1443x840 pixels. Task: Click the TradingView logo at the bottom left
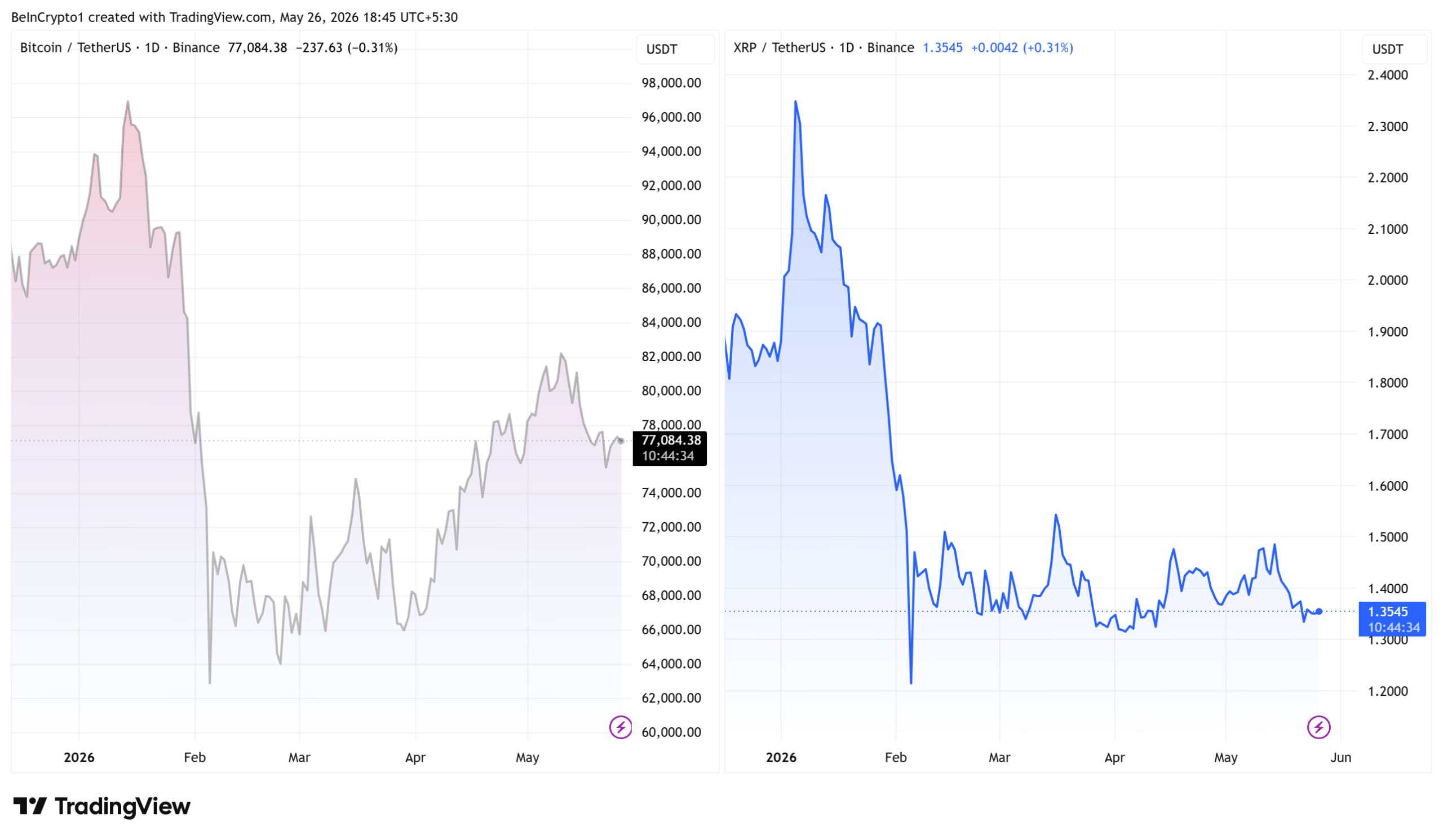coord(101,806)
